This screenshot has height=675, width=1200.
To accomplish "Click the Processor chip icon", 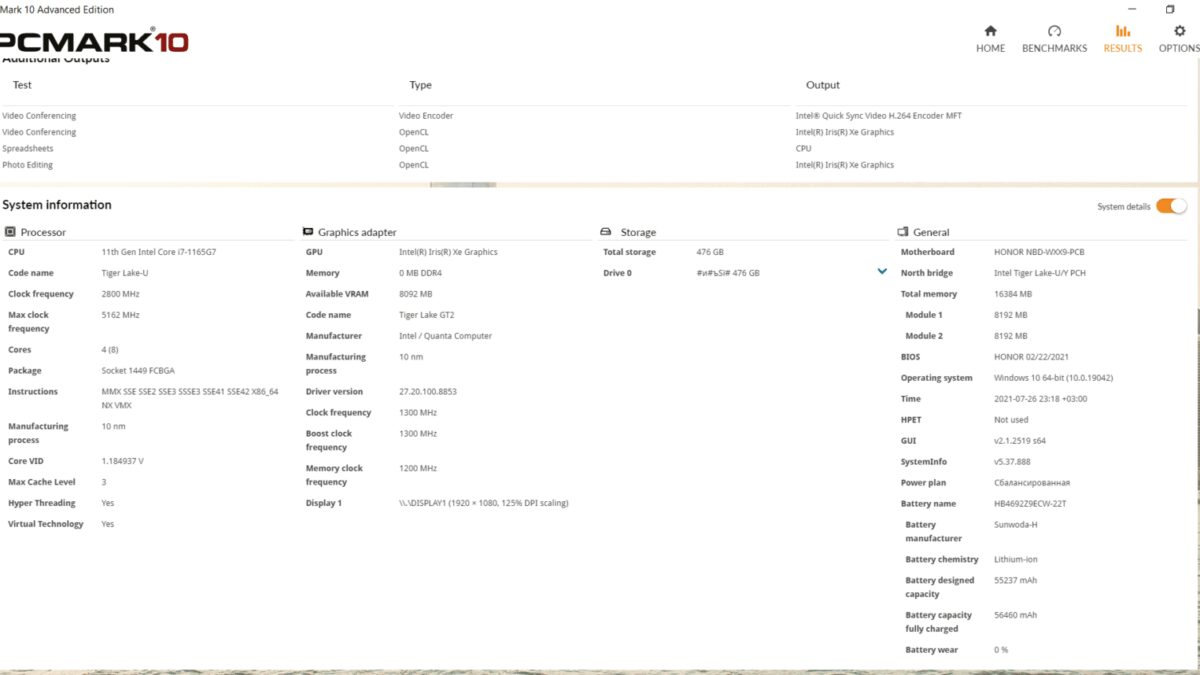I will coord(10,232).
